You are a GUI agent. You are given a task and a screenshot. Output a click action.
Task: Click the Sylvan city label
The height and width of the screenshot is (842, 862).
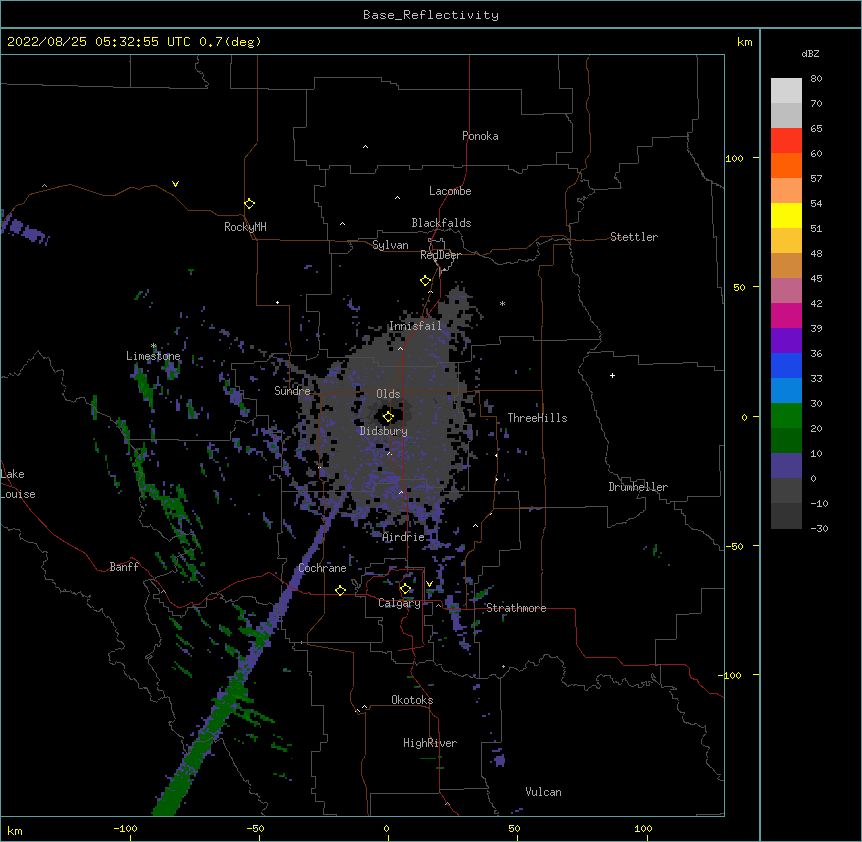point(390,245)
